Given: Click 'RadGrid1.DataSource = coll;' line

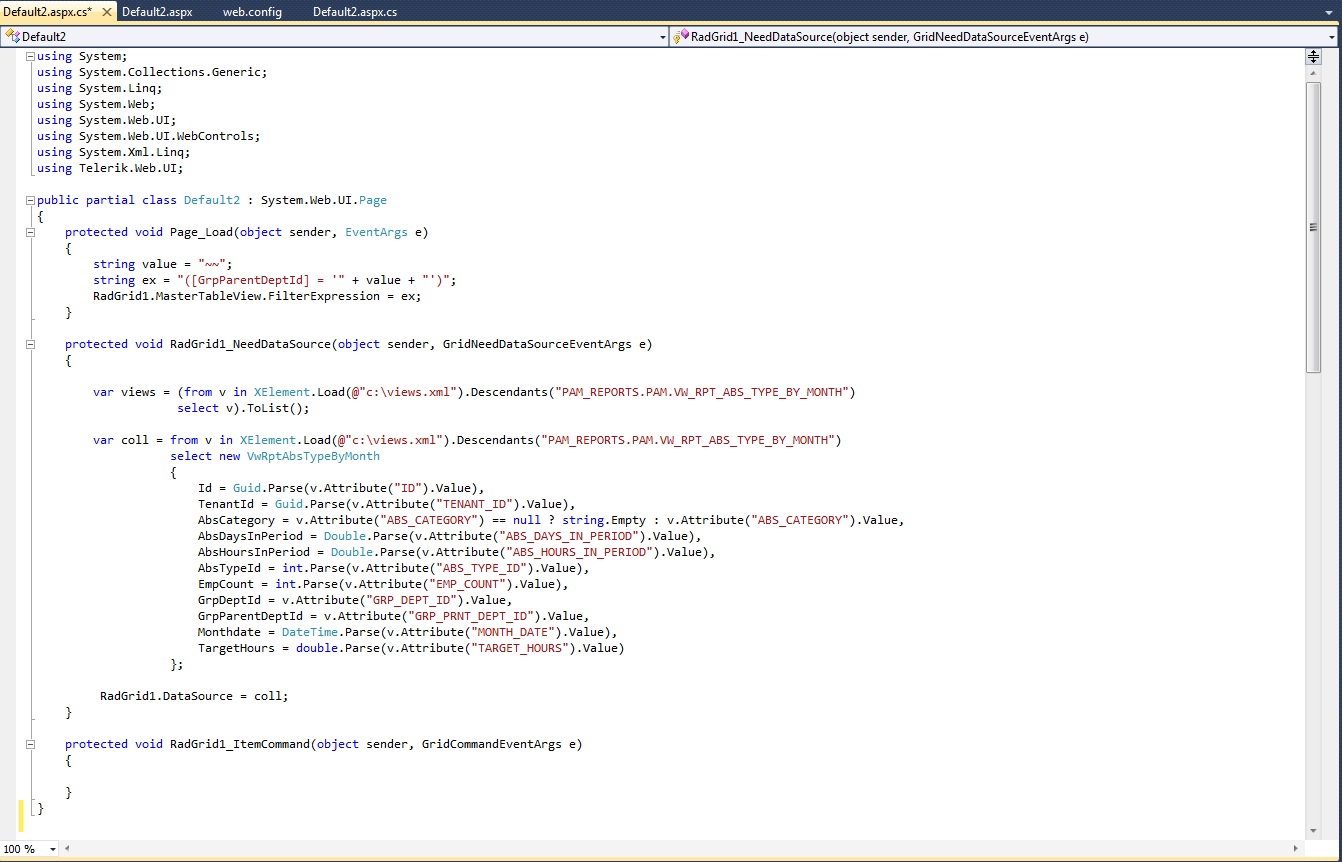Looking at the screenshot, I should pos(194,696).
